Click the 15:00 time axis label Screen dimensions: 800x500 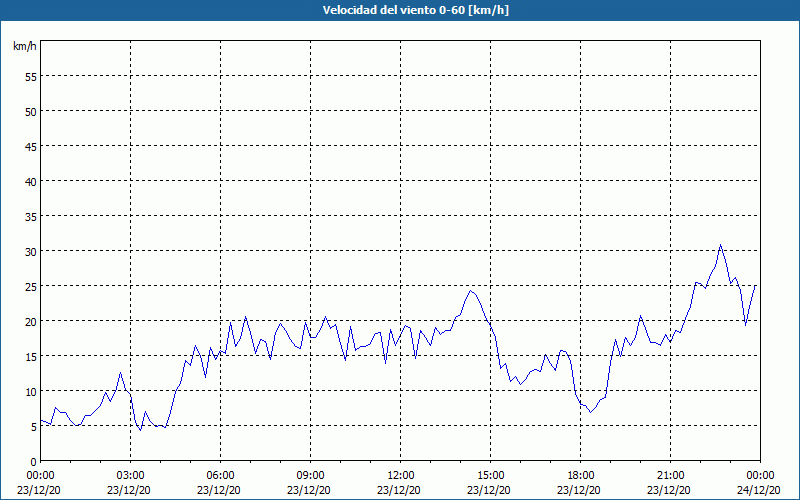pyautogui.click(x=490, y=476)
